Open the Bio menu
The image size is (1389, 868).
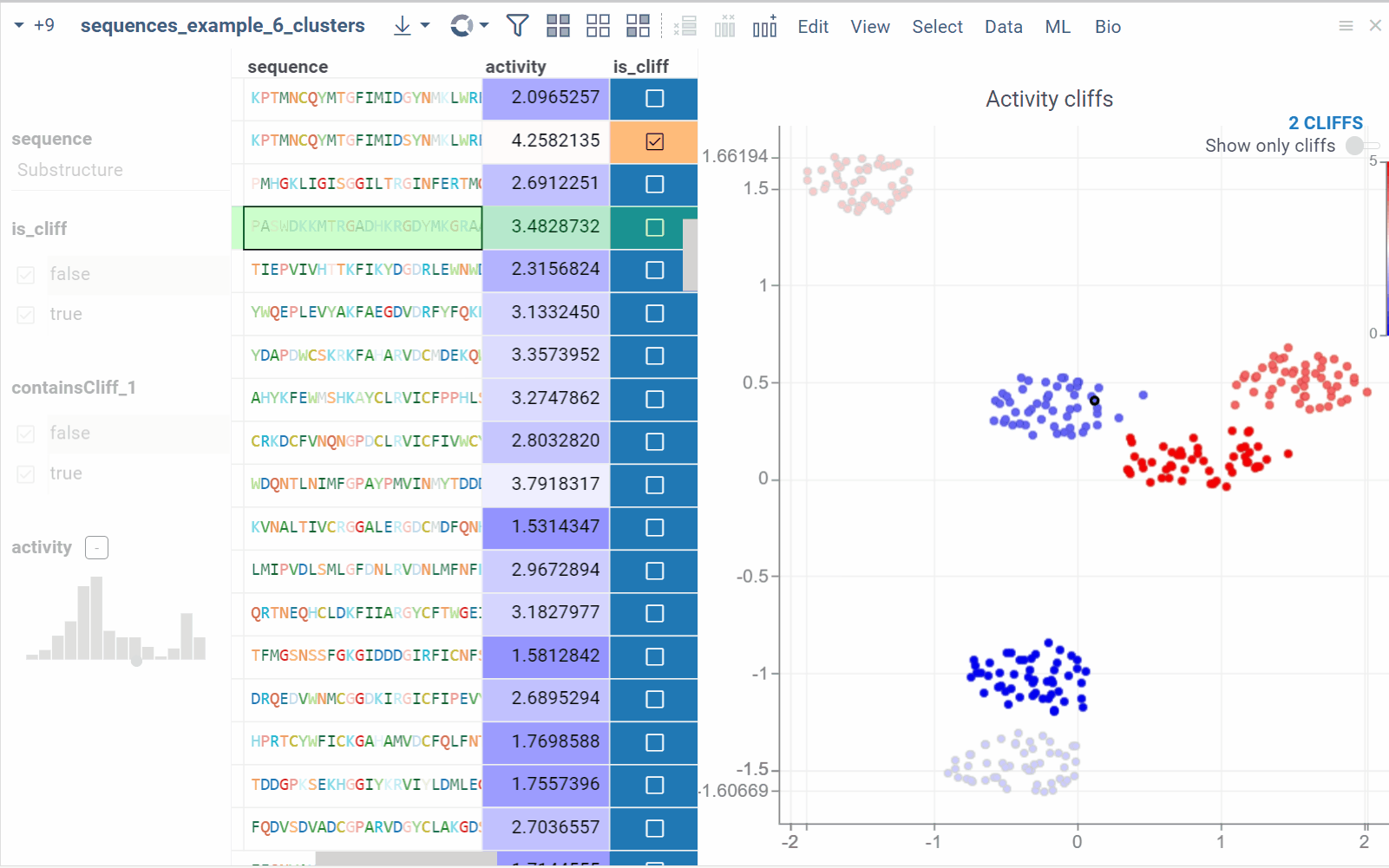[x=1107, y=27]
